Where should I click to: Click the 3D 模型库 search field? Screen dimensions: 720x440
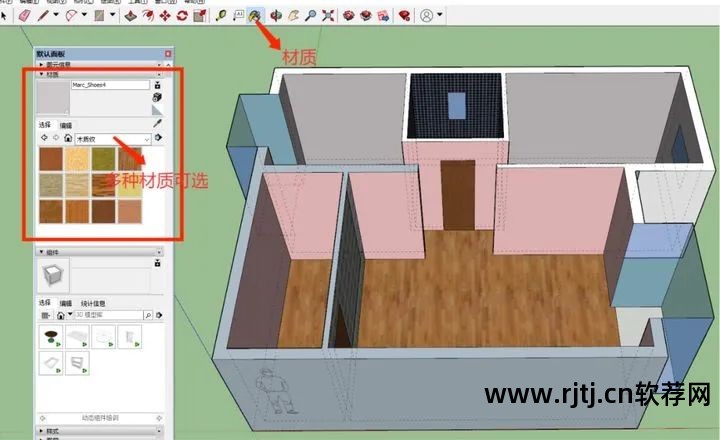point(109,315)
